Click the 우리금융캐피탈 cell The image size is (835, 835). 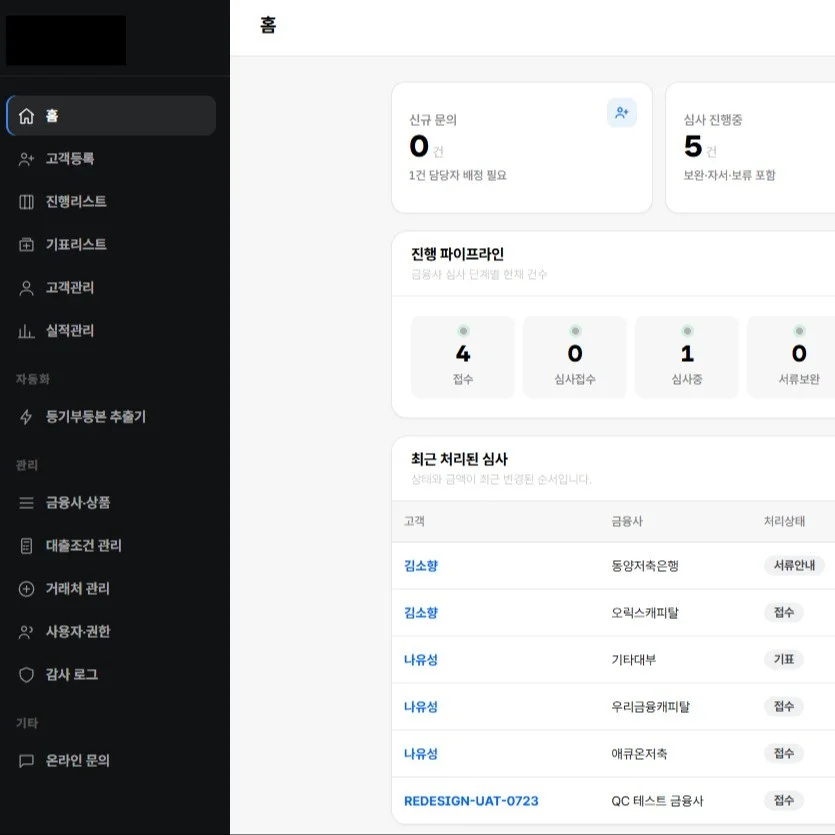point(650,707)
